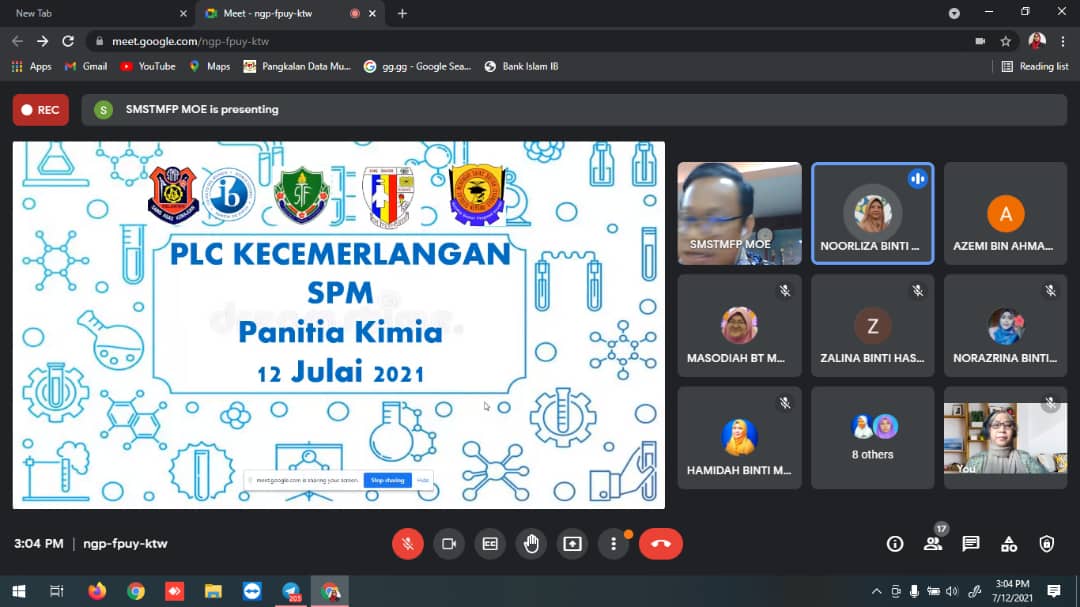
Task: Expand hidden system tray icons
Action: coord(877,591)
